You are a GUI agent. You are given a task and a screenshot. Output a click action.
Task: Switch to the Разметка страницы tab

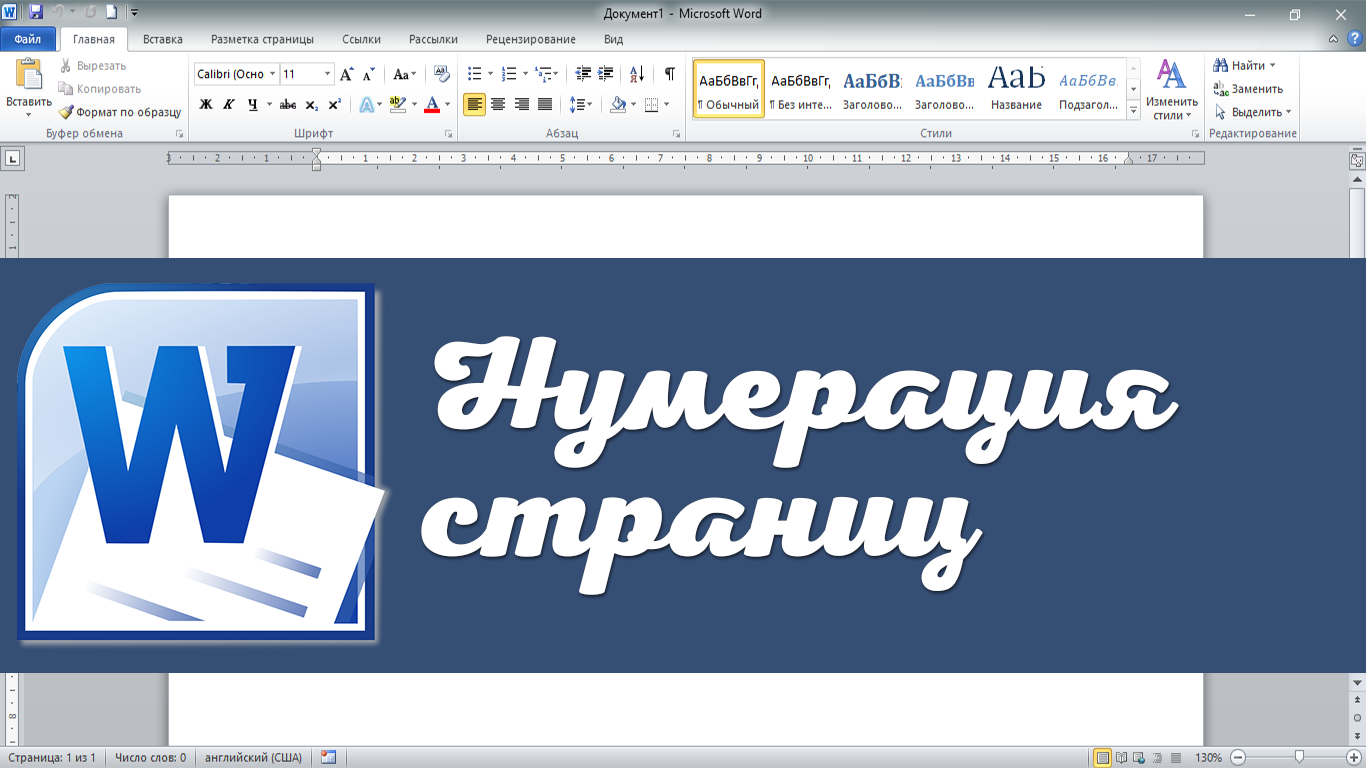262,40
